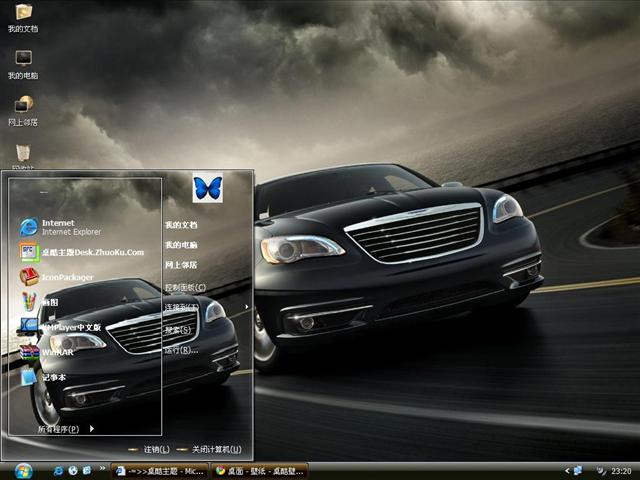Click the network tray icon

pyautogui.click(x=578, y=471)
